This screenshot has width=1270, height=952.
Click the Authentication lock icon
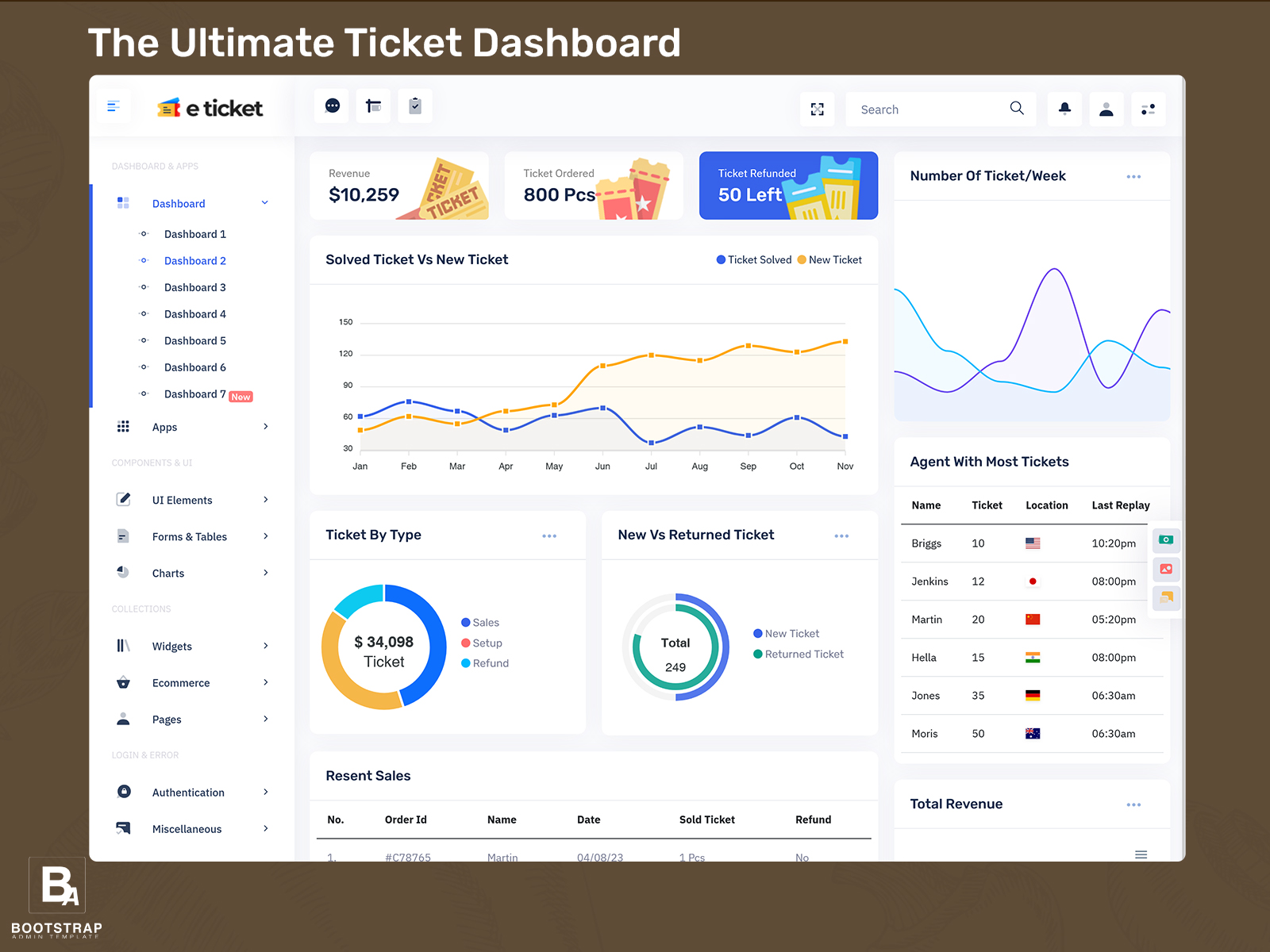pyautogui.click(x=124, y=791)
